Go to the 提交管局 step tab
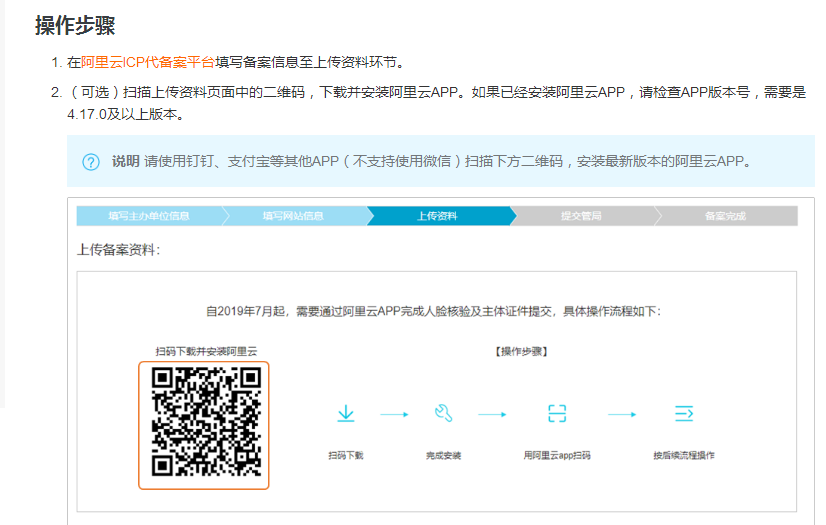Image resolution: width=826 pixels, height=525 pixels. coord(581,216)
